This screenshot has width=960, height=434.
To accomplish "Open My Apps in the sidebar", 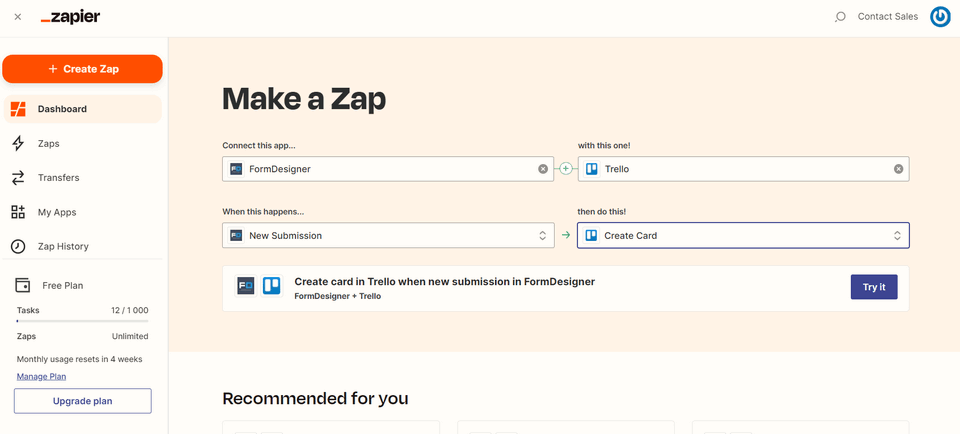I will [83, 212].
